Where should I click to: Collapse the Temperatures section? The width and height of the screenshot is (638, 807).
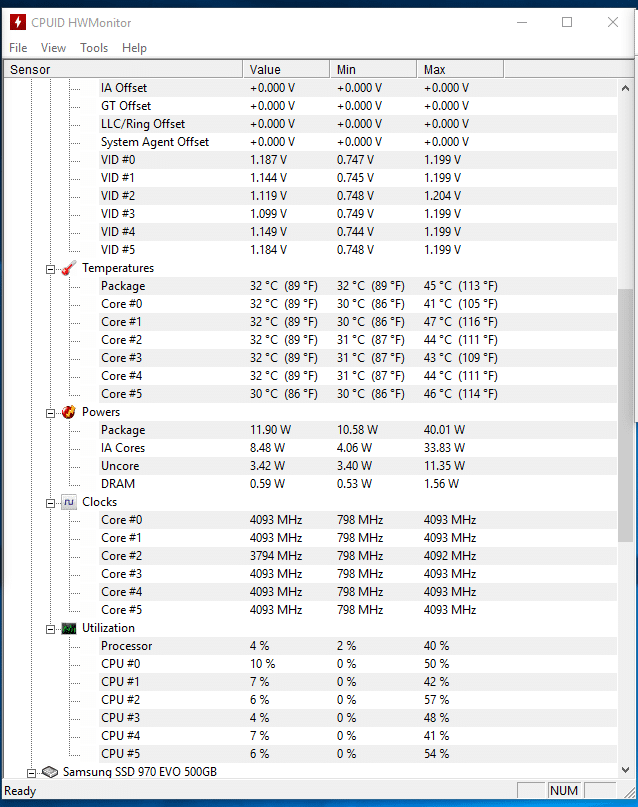tap(50, 268)
